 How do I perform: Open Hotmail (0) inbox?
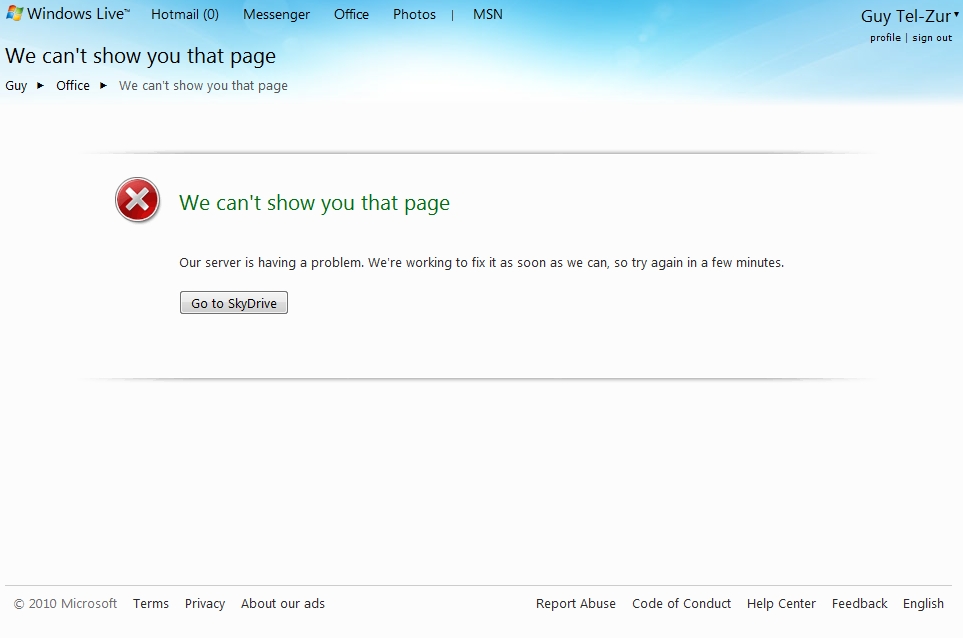[185, 14]
